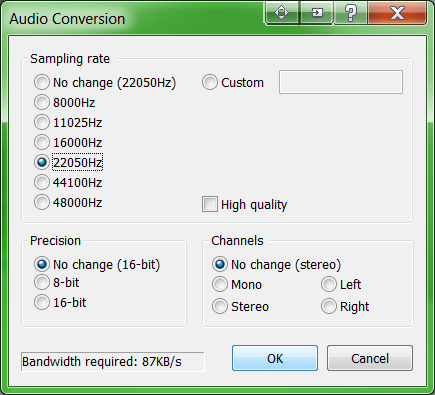Select the Left channel option
This screenshot has width=435, height=395.
pos(341,284)
